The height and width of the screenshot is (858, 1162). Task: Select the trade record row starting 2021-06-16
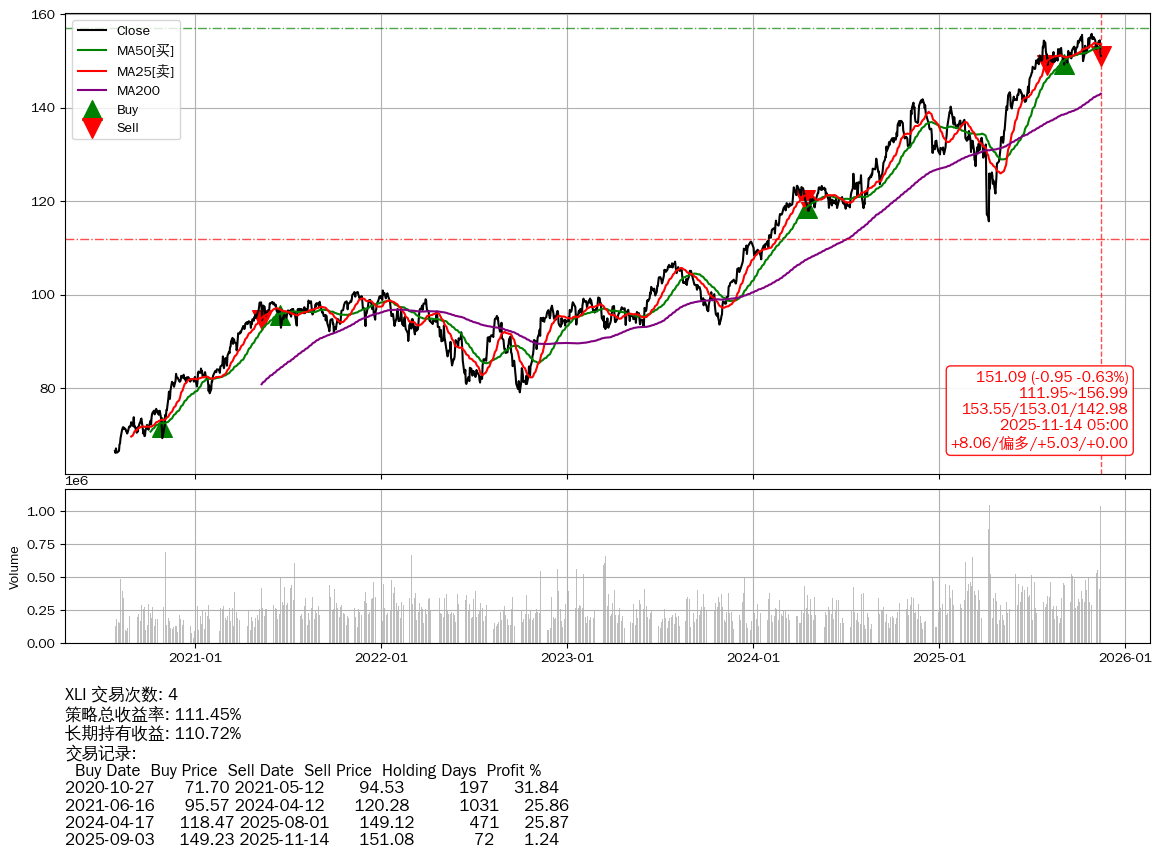(316, 805)
